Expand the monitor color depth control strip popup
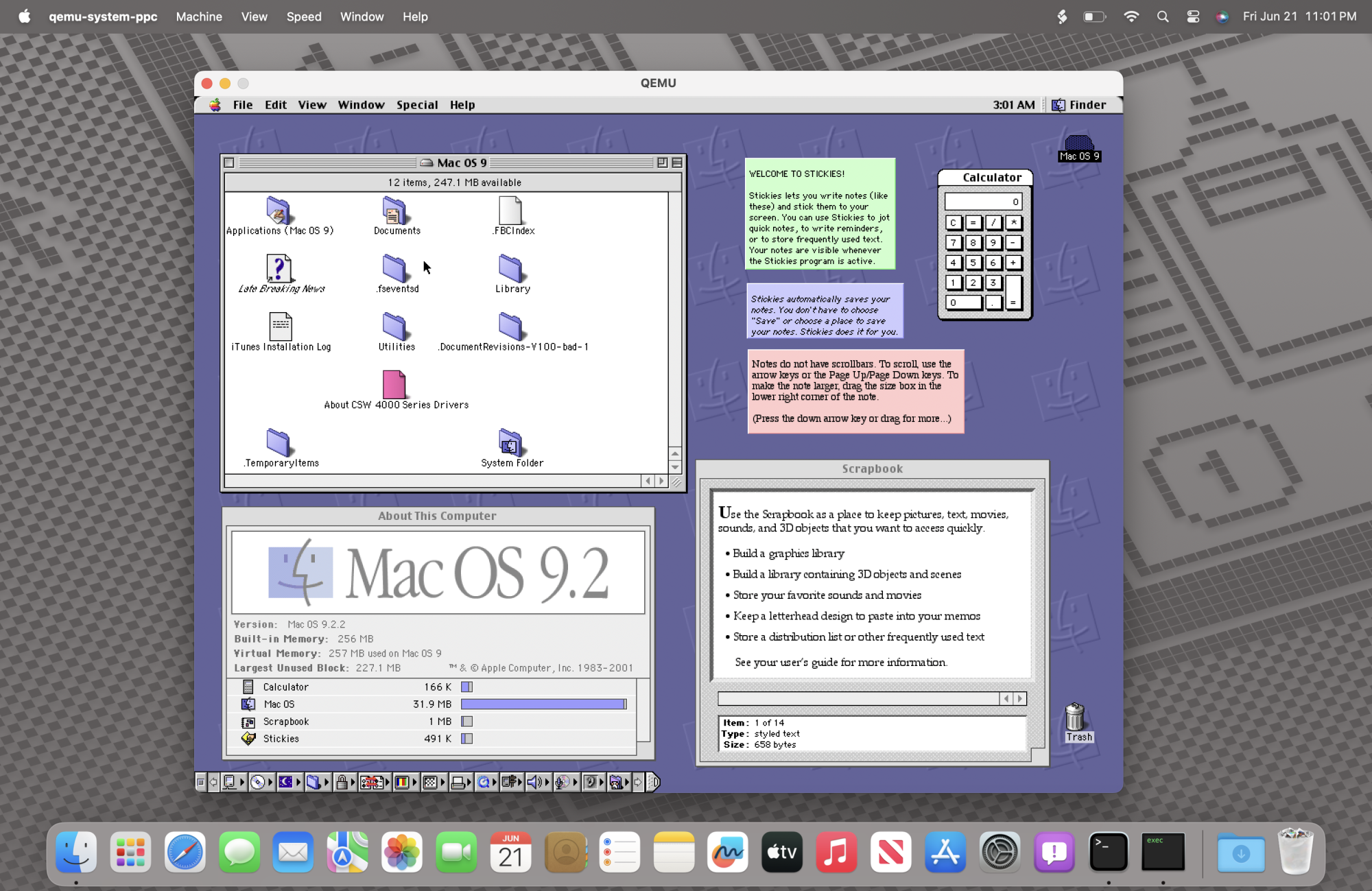The image size is (1372, 891). tap(402, 782)
